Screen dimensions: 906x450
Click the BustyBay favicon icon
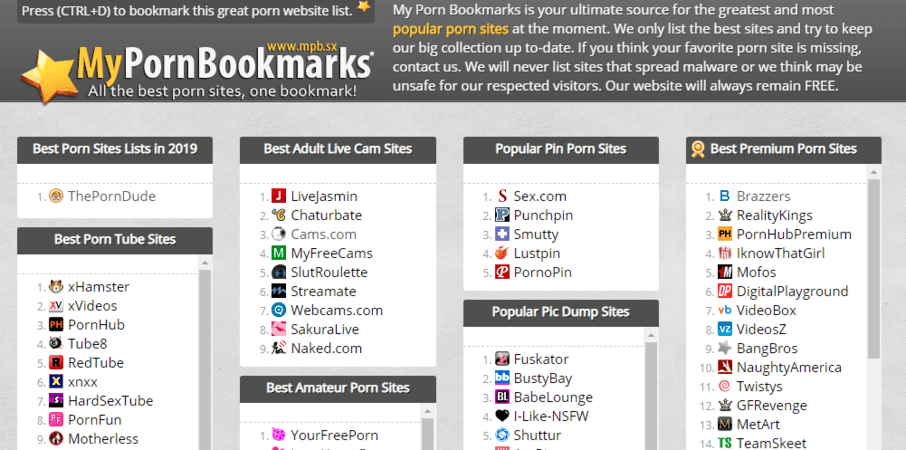502,378
